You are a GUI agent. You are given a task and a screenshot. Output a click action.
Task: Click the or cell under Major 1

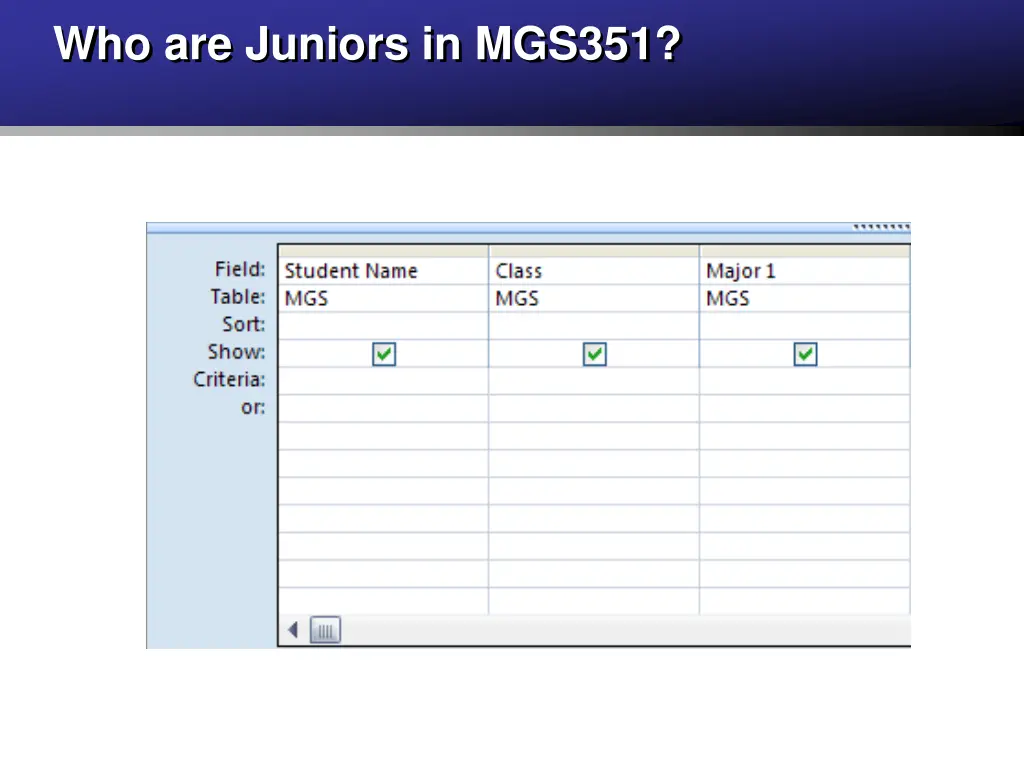coord(805,408)
